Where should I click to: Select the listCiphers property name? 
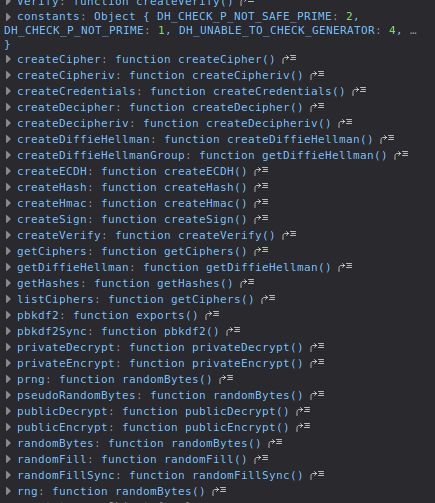[55, 299]
